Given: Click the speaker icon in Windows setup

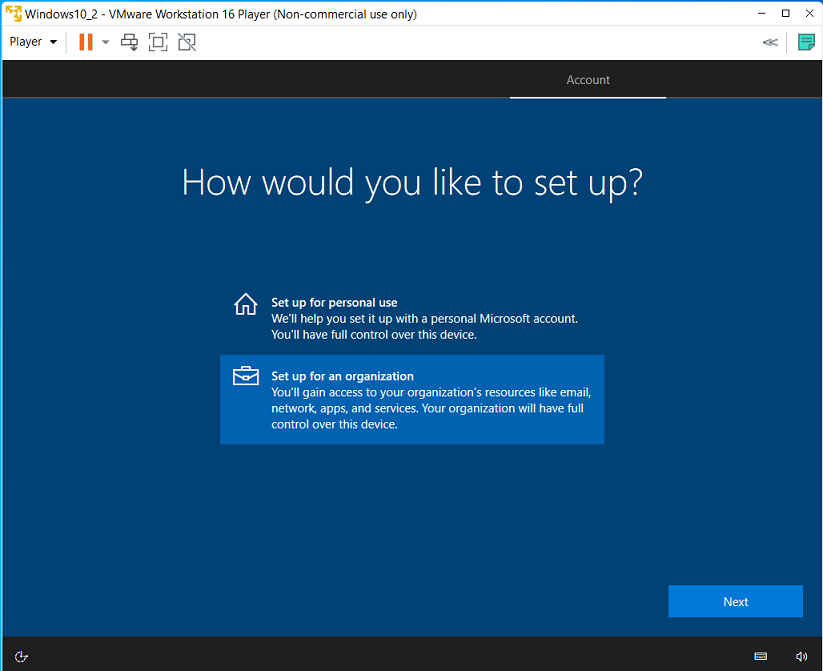Looking at the screenshot, I should (x=800, y=657).
